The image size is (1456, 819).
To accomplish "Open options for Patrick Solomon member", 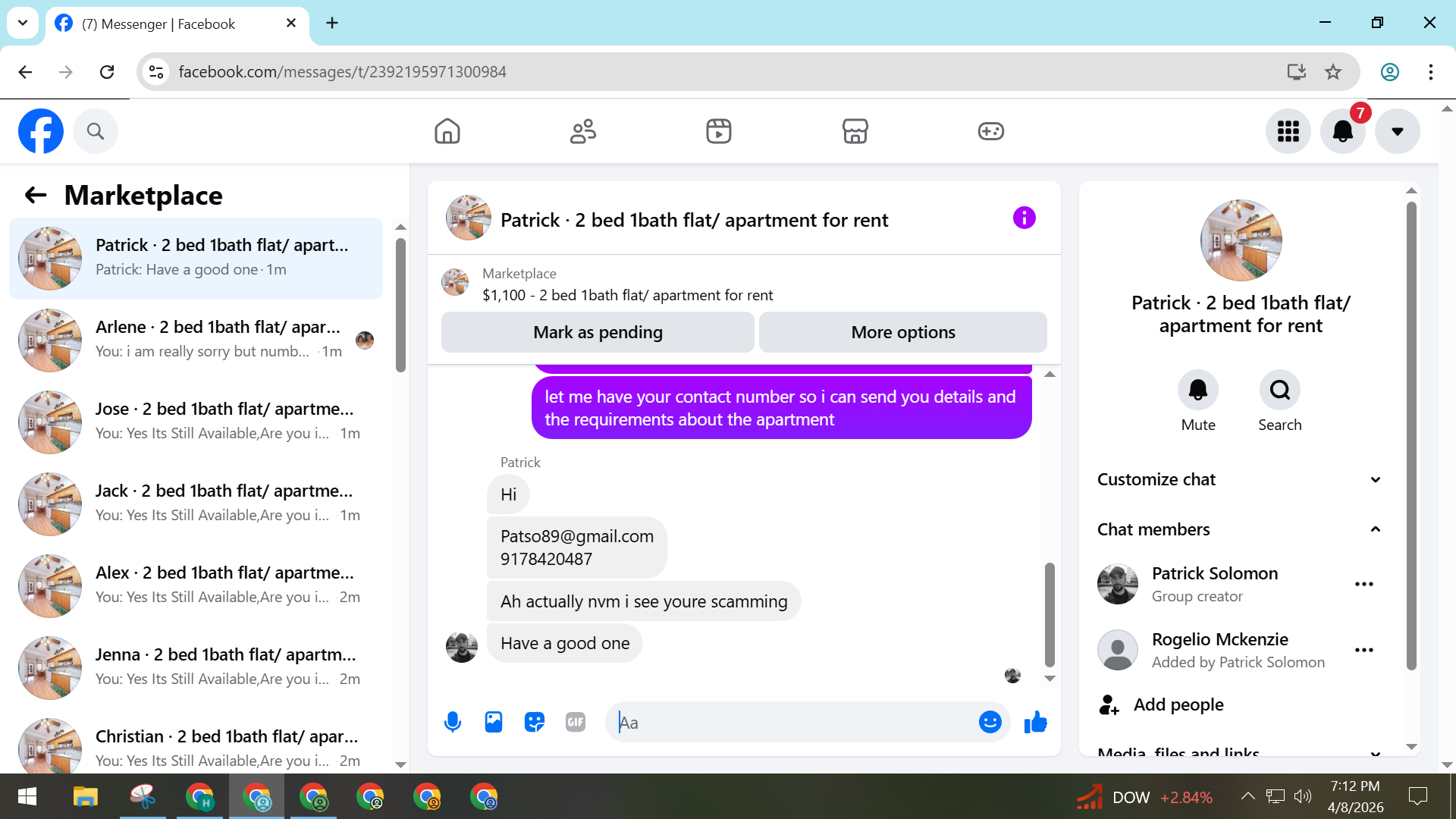I will (x=1363, y=584).
